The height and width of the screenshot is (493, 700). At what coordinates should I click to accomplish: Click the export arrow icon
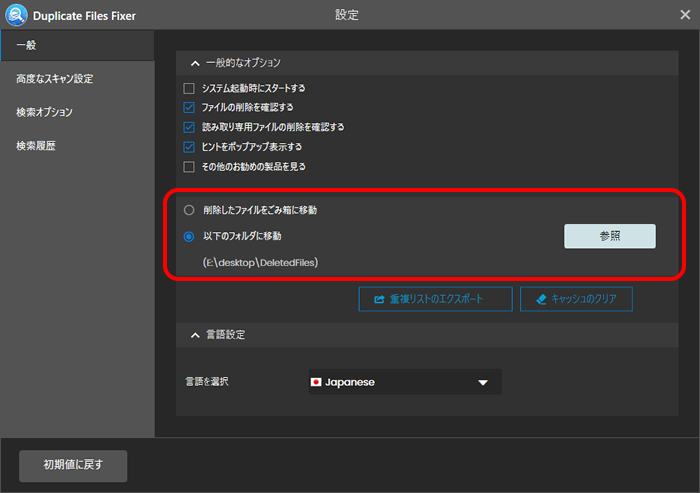(379, 299)
